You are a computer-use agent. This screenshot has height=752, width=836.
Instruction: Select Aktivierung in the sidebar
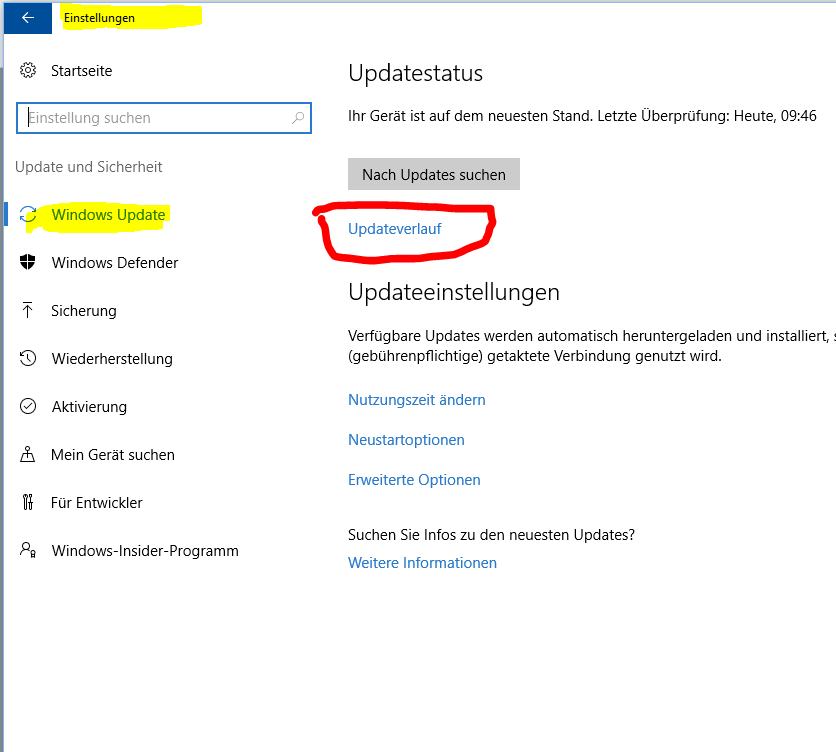89,407
